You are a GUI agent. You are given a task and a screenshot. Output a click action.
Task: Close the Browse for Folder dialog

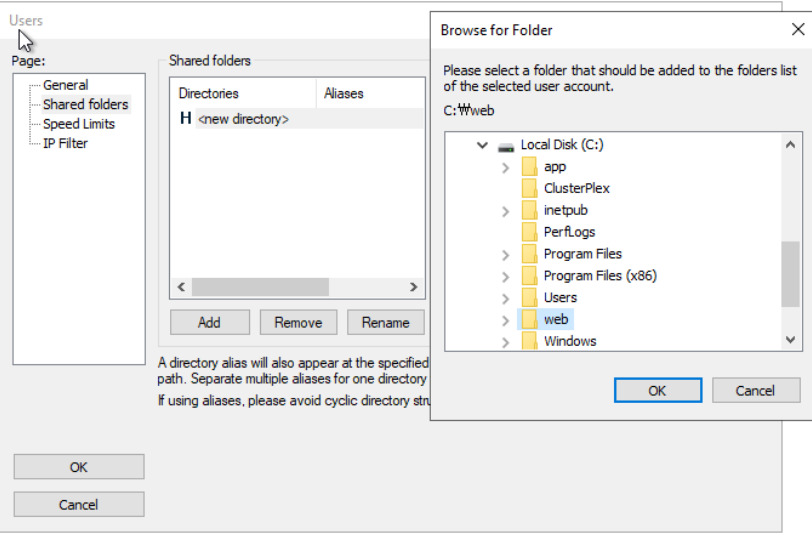(x=798, y=30)
